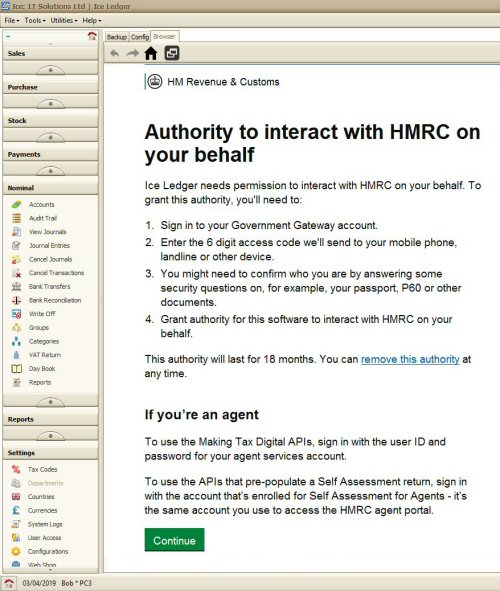Click the Categories icon
The width and height of the screenshot is (500, 591).
pyautogui.click(x=16, y=341)
